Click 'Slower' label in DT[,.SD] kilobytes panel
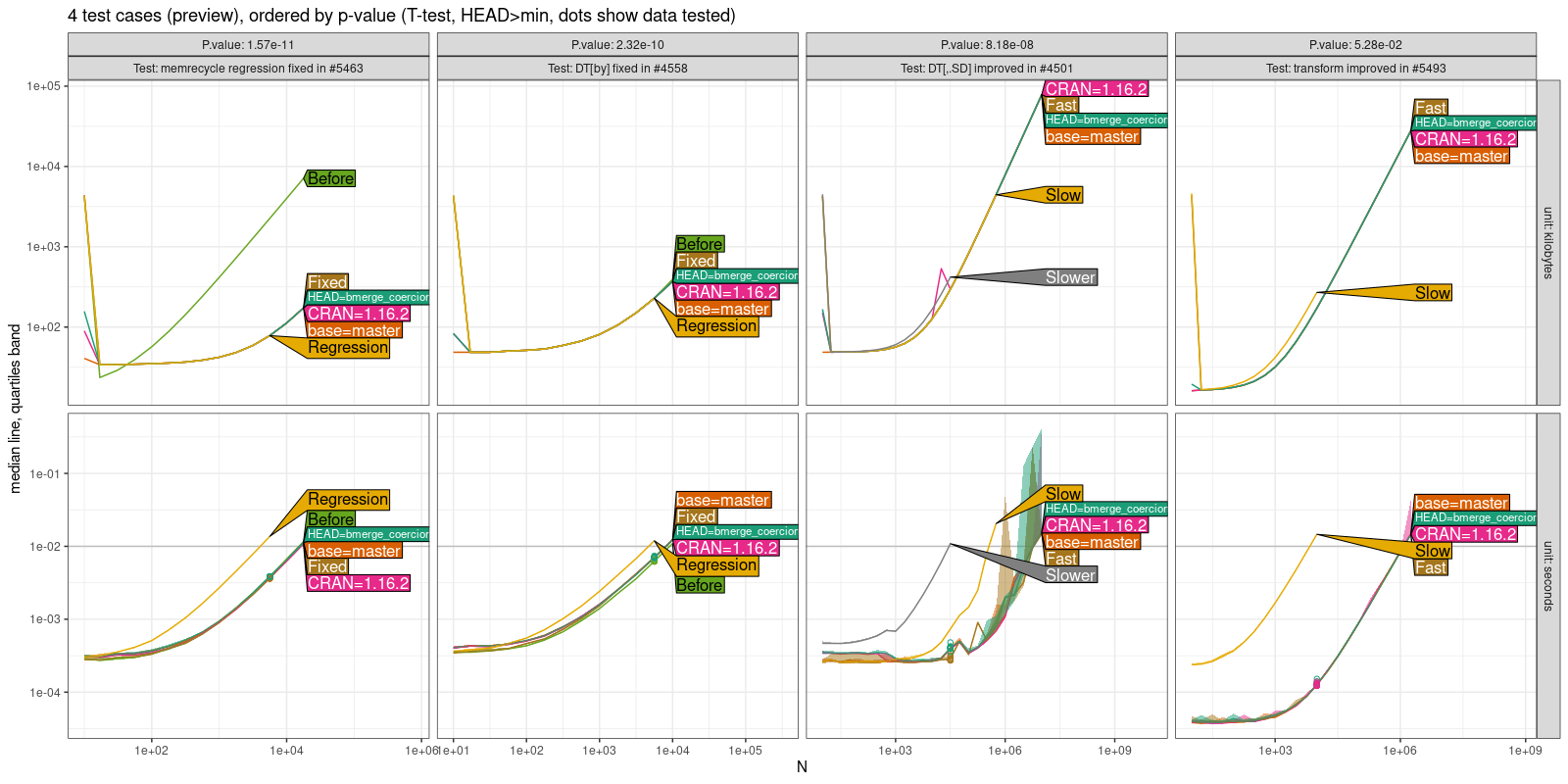1568x784 pixels. click(1070, 278)
